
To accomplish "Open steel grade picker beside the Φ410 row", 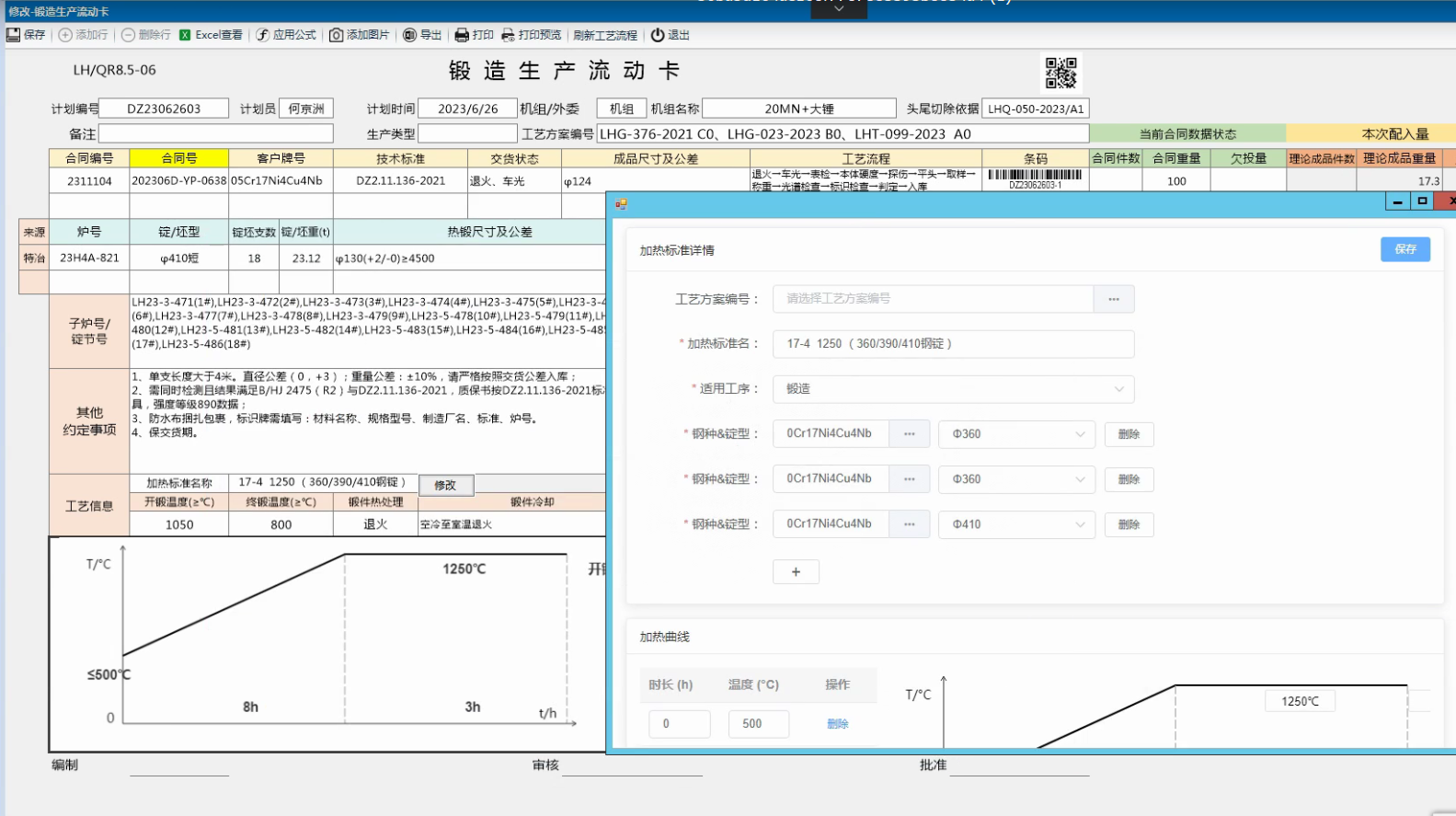I will (x=910, y=524).
